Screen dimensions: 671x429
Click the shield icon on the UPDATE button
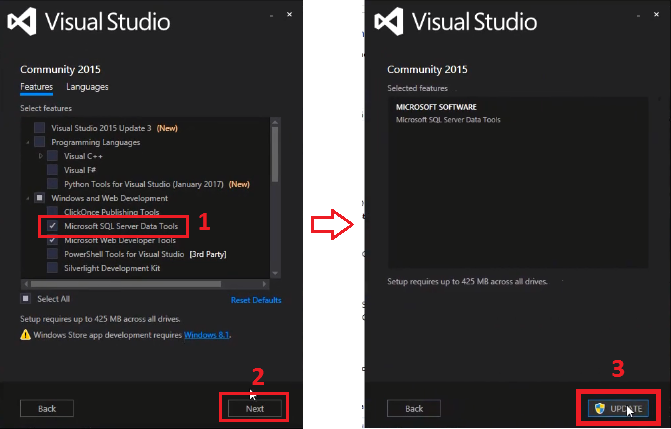(x=600, y=408)
